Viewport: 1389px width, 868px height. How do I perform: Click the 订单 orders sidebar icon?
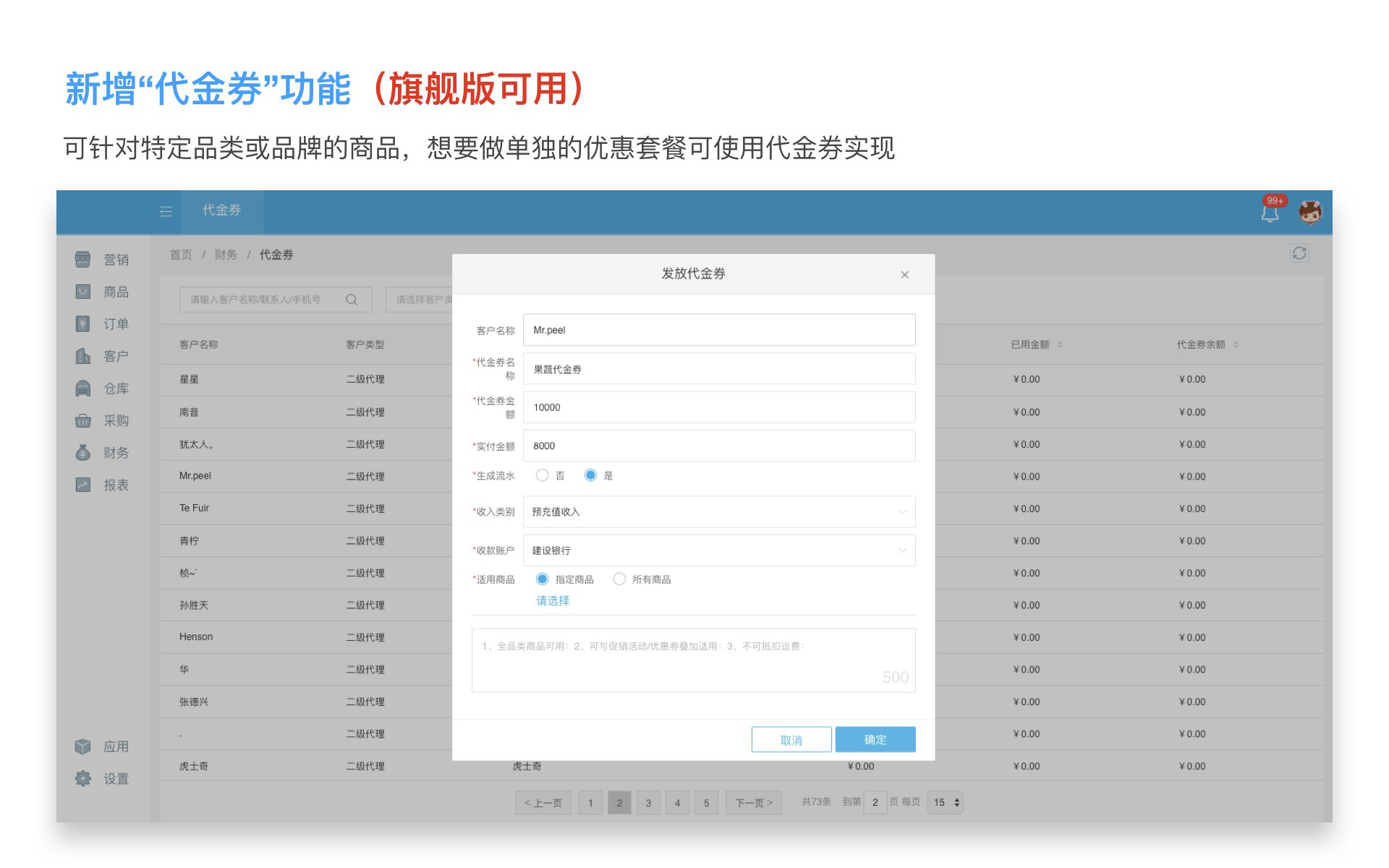pos(83,324)
